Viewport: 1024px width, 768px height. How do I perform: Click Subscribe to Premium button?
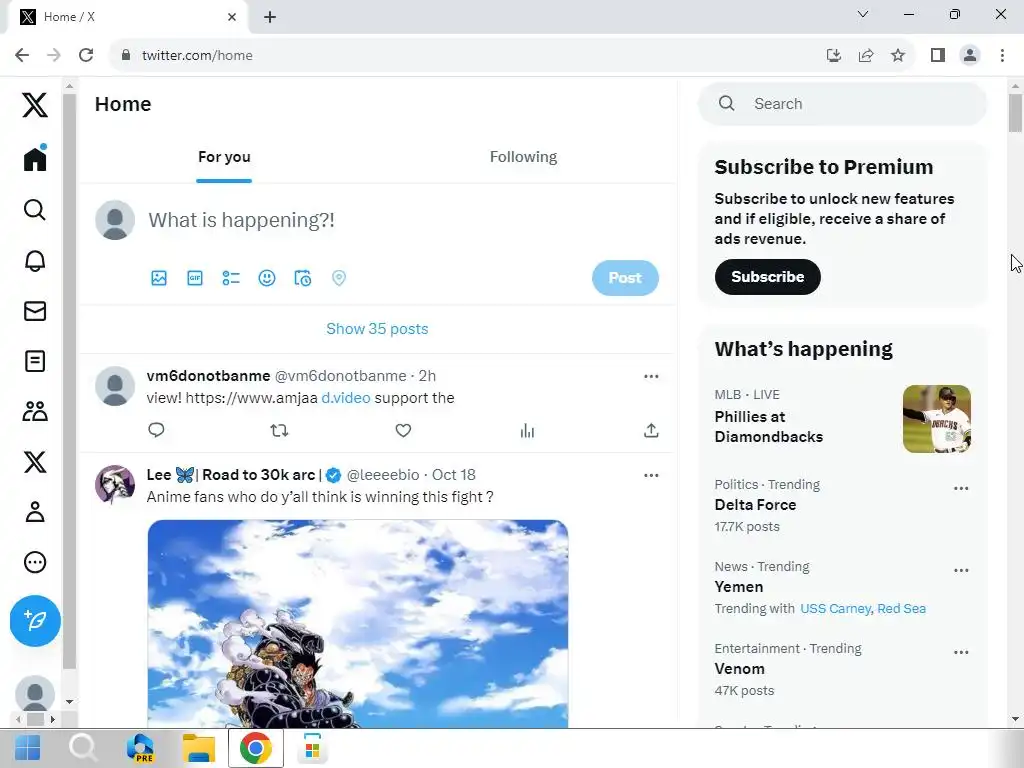767,277
